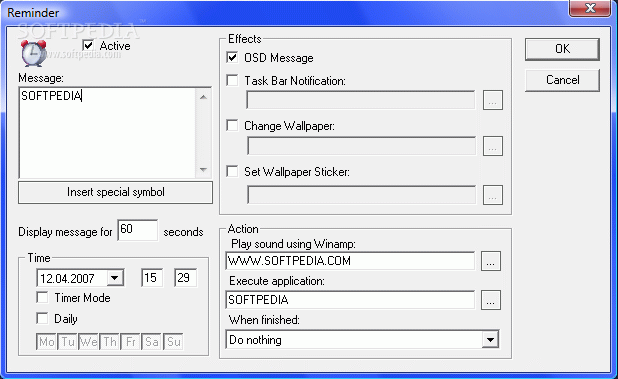Browse for Task Bar Notification file
This screenshot has height=379, width=618.
coord(493,100)
